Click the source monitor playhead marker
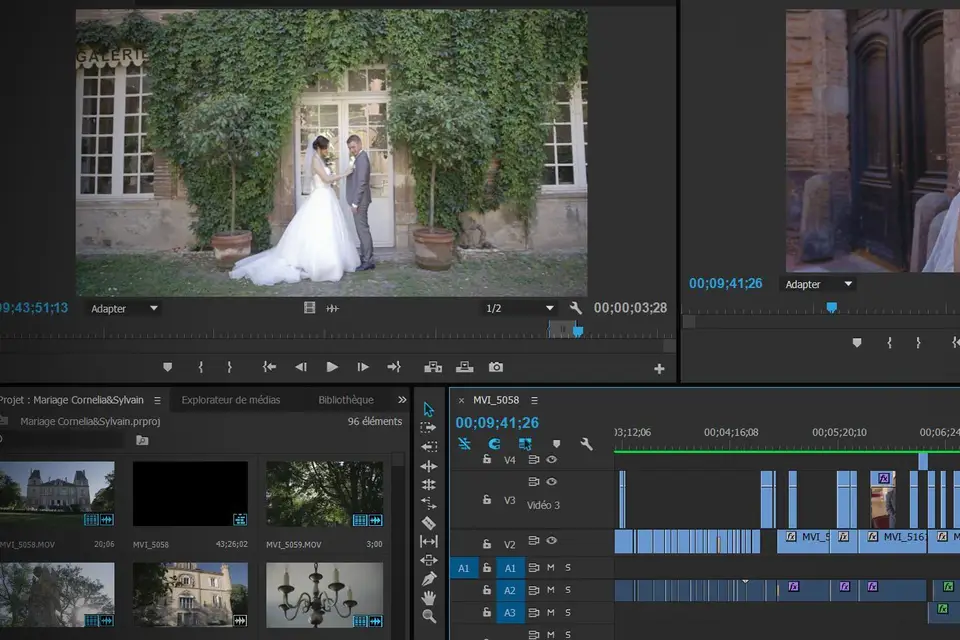 pos(577,331)
